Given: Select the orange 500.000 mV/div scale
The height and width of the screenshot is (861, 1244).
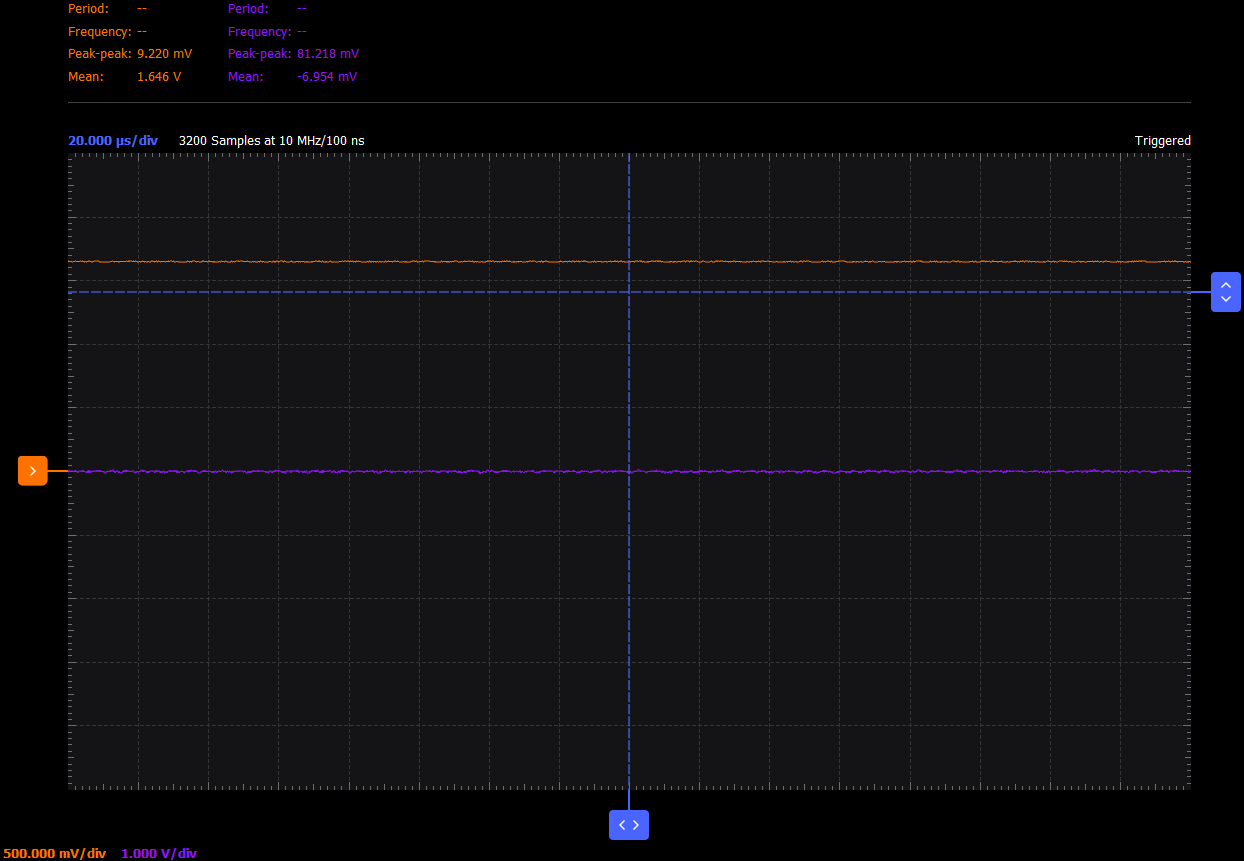Looking at the screenshot, I should click(x=55, y=853).
